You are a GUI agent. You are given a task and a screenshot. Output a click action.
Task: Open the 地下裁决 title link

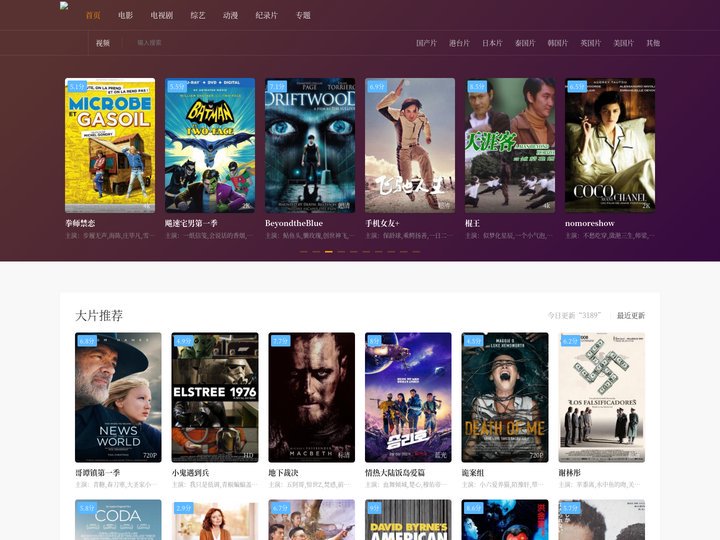[283, 472]
